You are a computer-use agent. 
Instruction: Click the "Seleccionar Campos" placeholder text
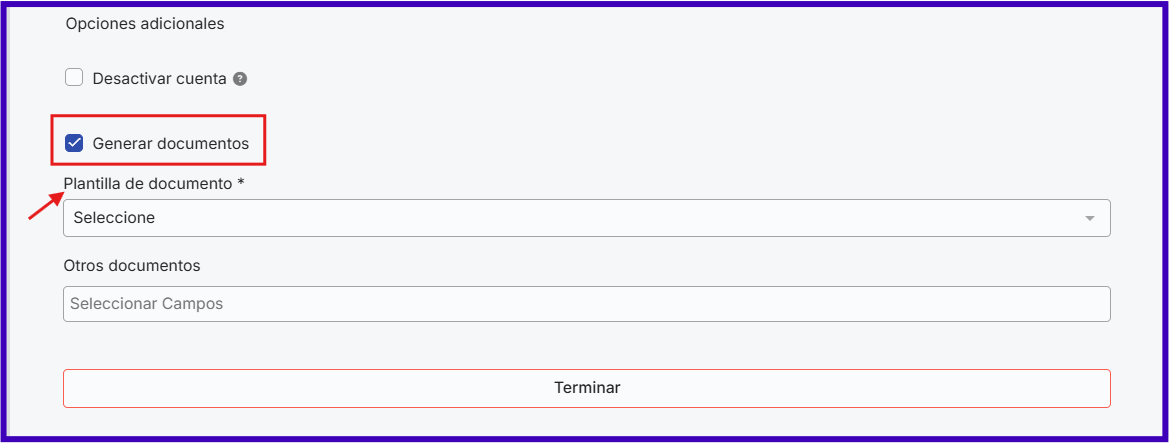pyautogui.click(x=146, y=304)
